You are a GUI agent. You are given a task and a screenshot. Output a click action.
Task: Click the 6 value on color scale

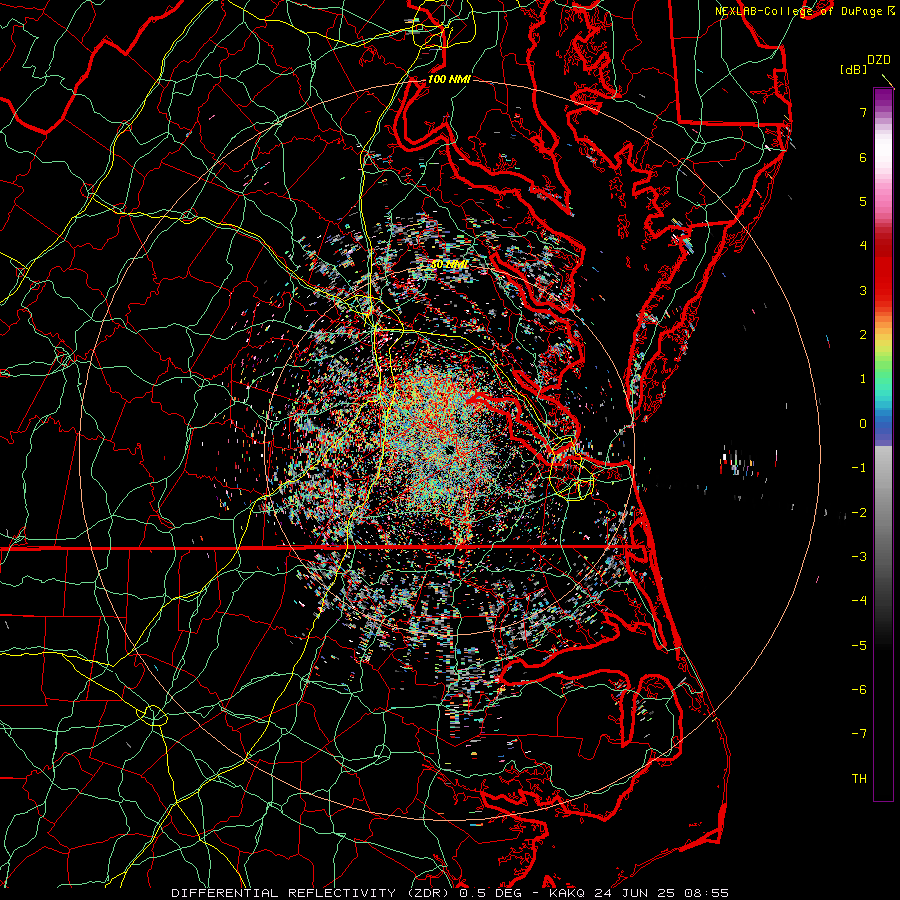pos(863,157)
